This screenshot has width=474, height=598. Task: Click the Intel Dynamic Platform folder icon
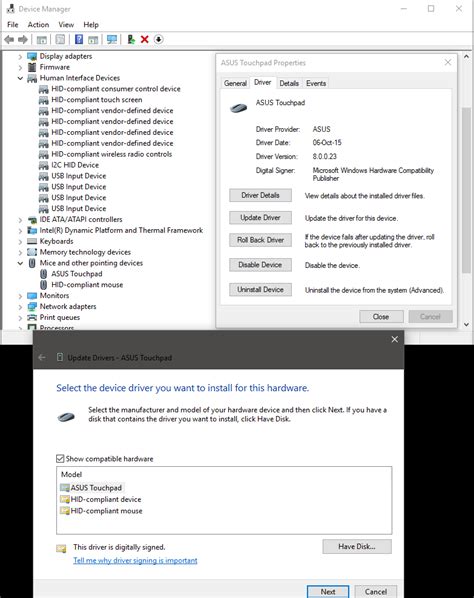pos(32,231)
